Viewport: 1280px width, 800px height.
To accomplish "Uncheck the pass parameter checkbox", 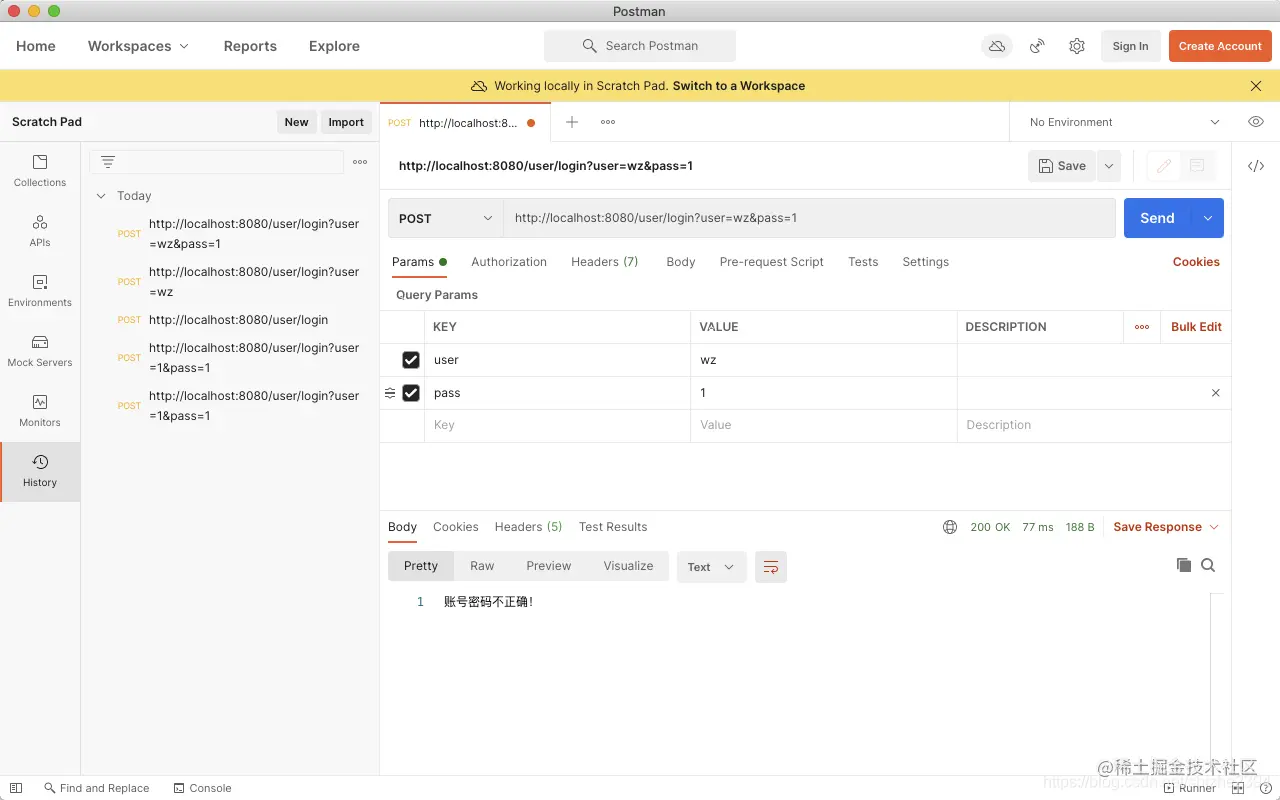I will coord(411,393).
